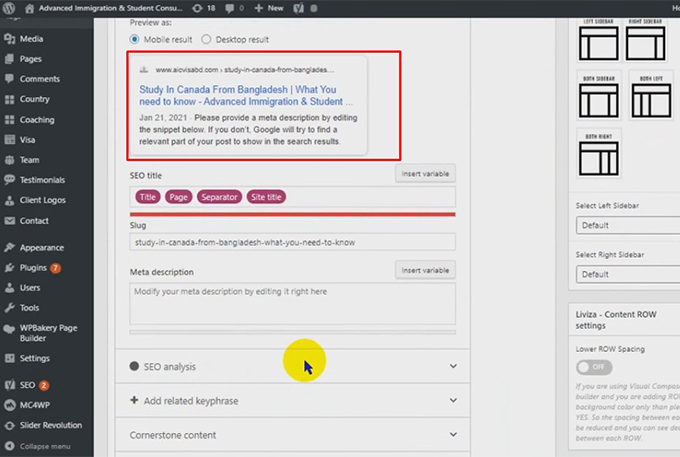Click inside the Meta description text field

[x=292, y=303]
